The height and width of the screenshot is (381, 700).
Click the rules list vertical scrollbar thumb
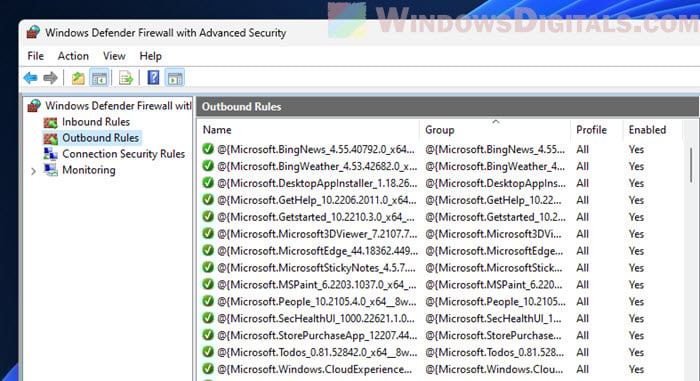point(691,165)
